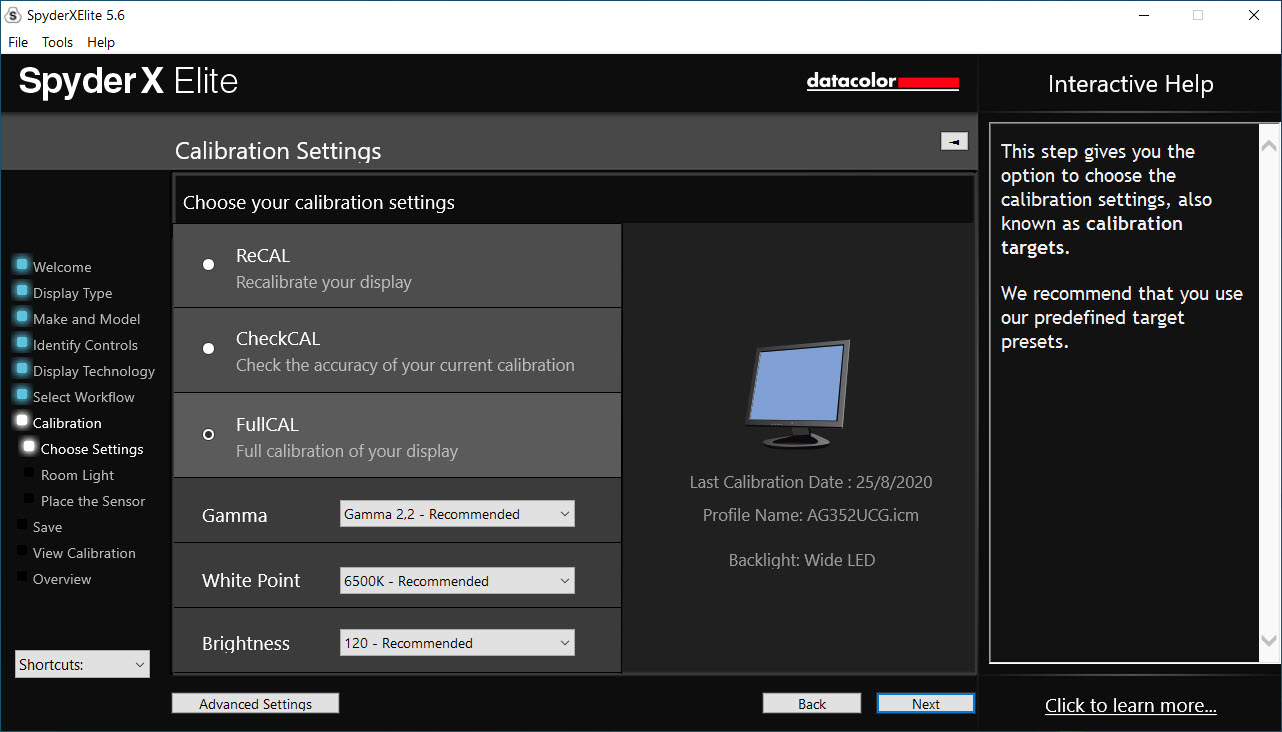
Task: Open the Shortcuts dropdown
Action: pos(82,664)
